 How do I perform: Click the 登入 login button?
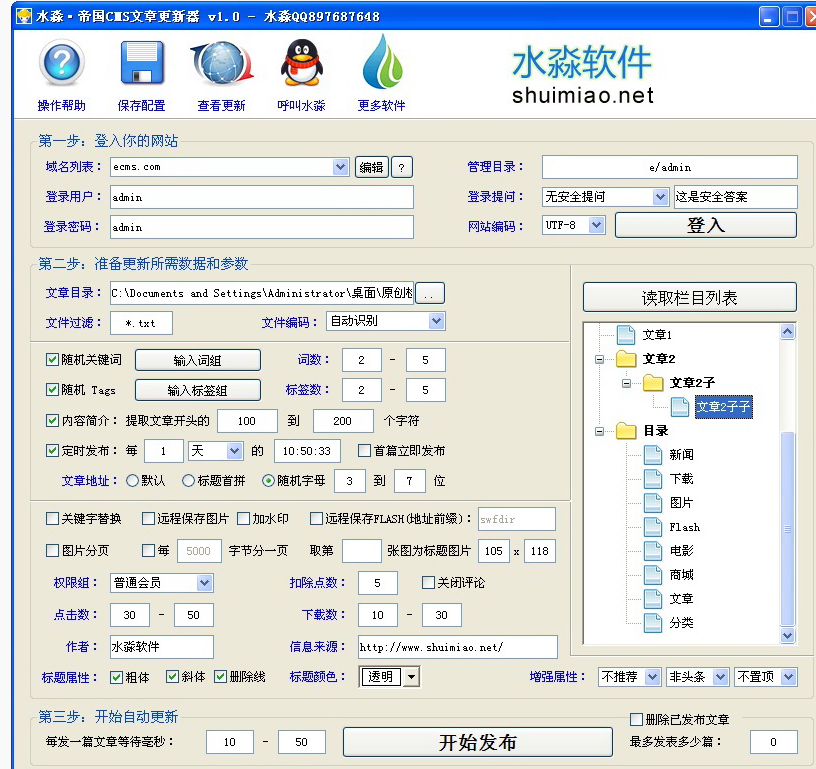(706, 225)
